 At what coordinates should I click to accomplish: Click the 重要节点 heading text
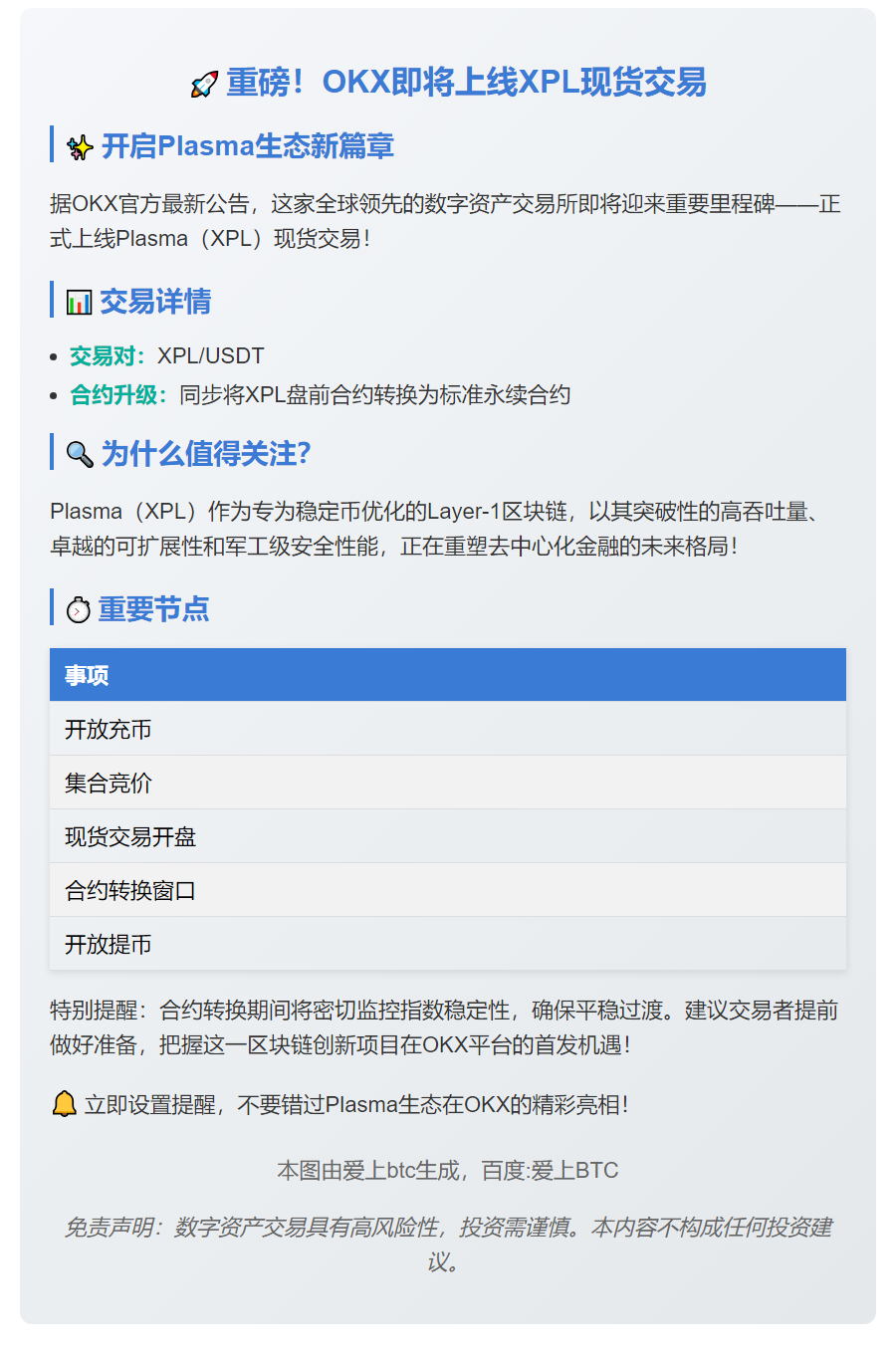coord(154,609)
